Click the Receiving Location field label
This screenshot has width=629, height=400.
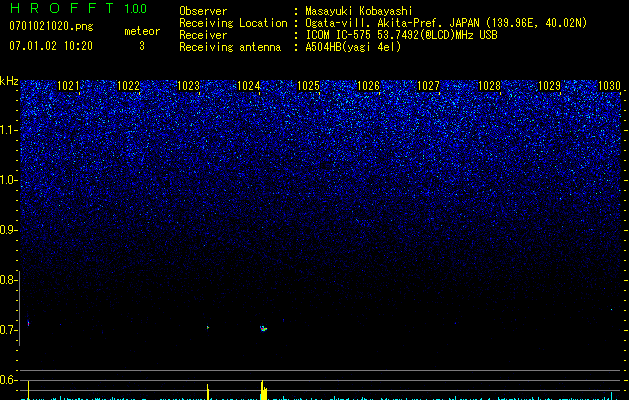[233, 23]
